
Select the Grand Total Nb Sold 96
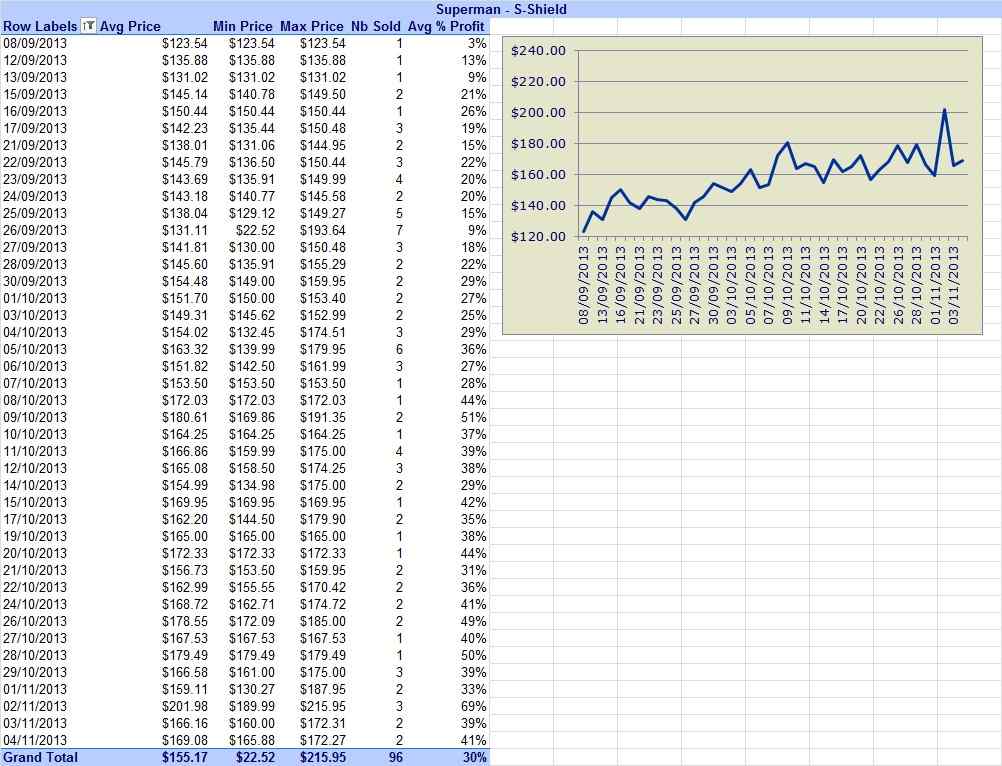[396, 757]
